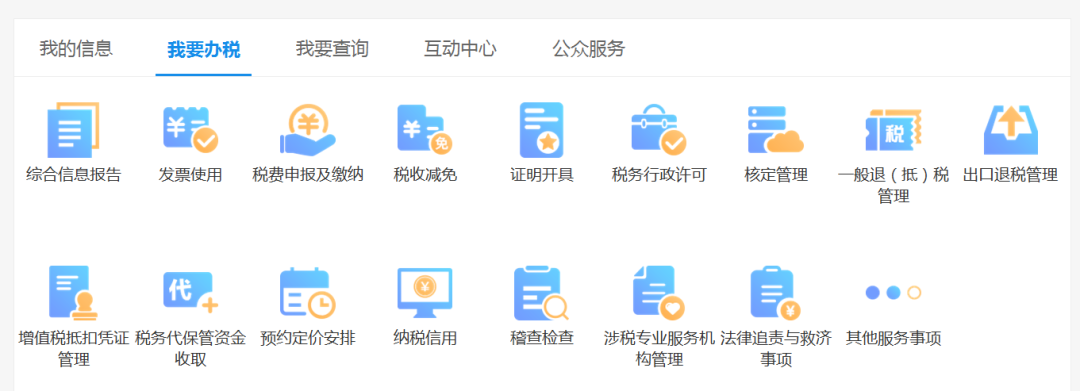Open 其他服务事项 three-dots icon

(x=893, y=293)
